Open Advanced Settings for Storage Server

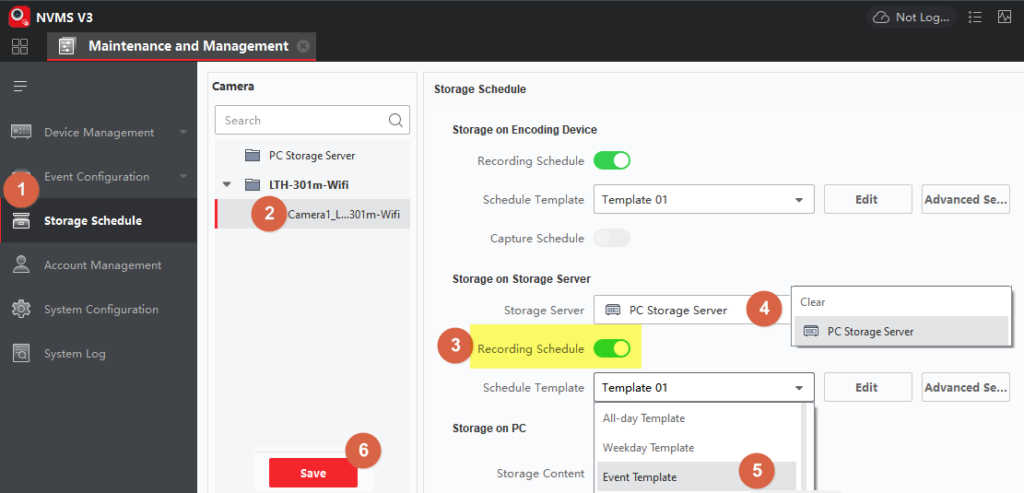pyautogui.click(x=966, y=387)
